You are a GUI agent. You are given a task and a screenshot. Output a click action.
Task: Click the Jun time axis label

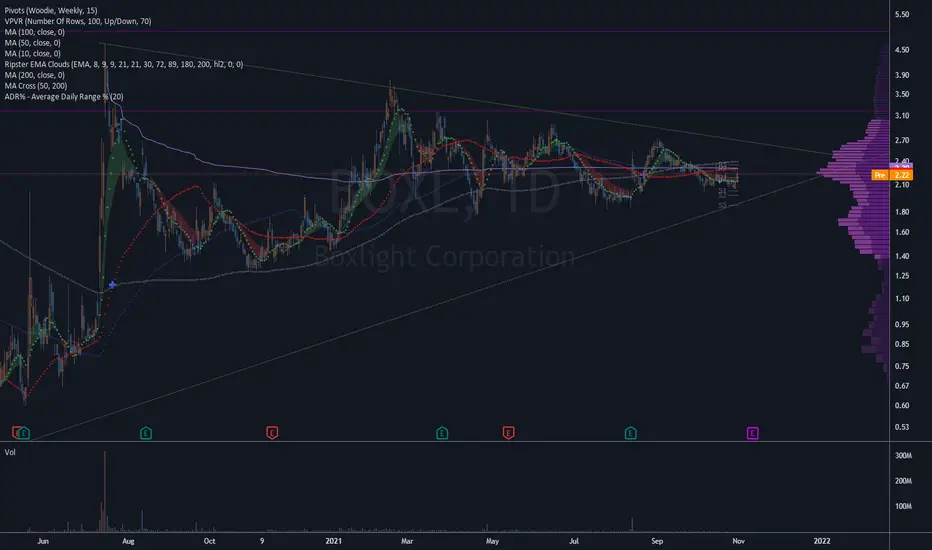click(43, 541)
